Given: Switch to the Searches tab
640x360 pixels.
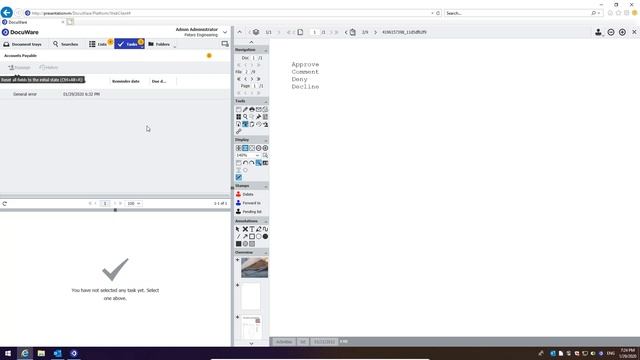Looking at the screenshot, I should (65, 44).
